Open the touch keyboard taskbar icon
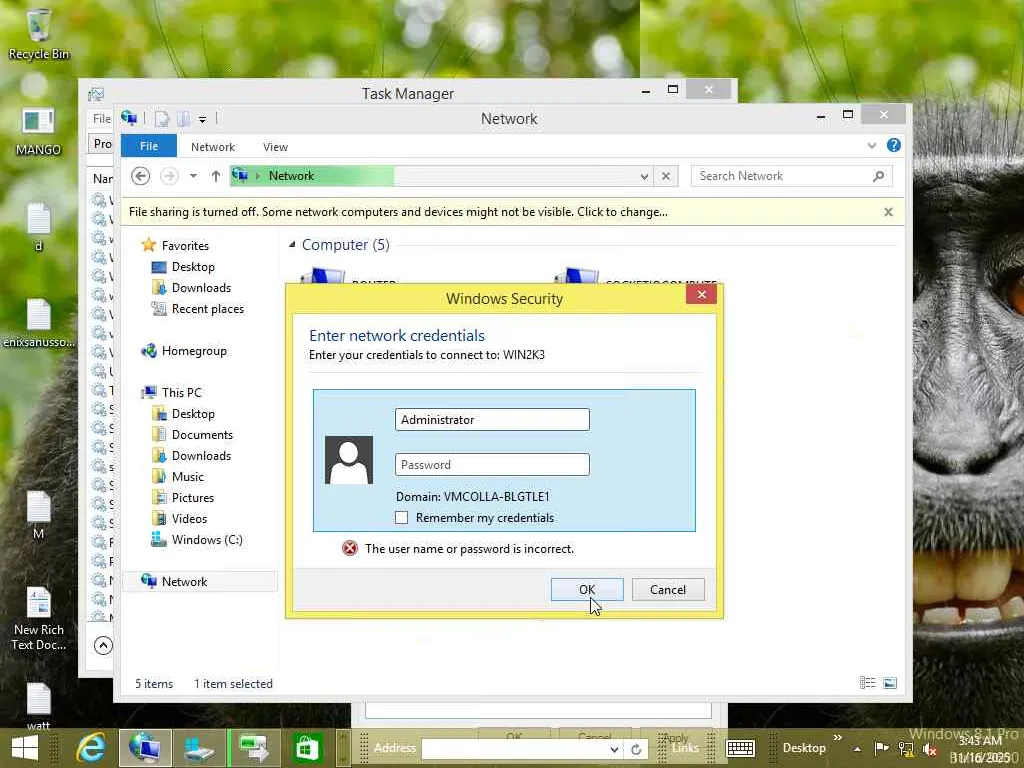1024x768 pixels. 740,748
